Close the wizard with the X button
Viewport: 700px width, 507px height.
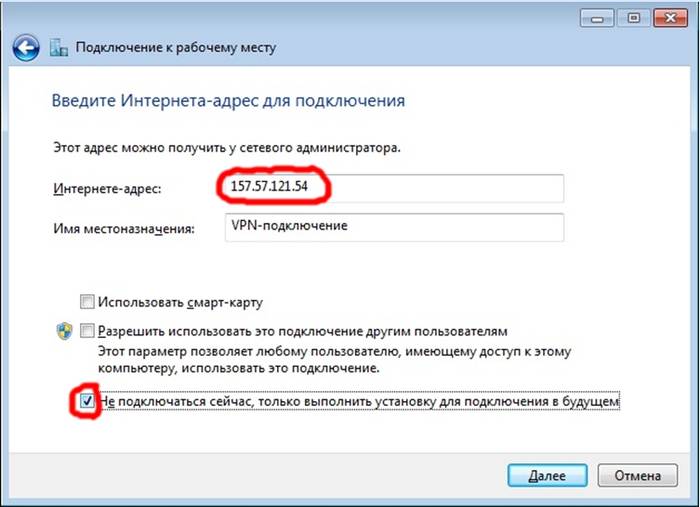(x=670, y=18)
